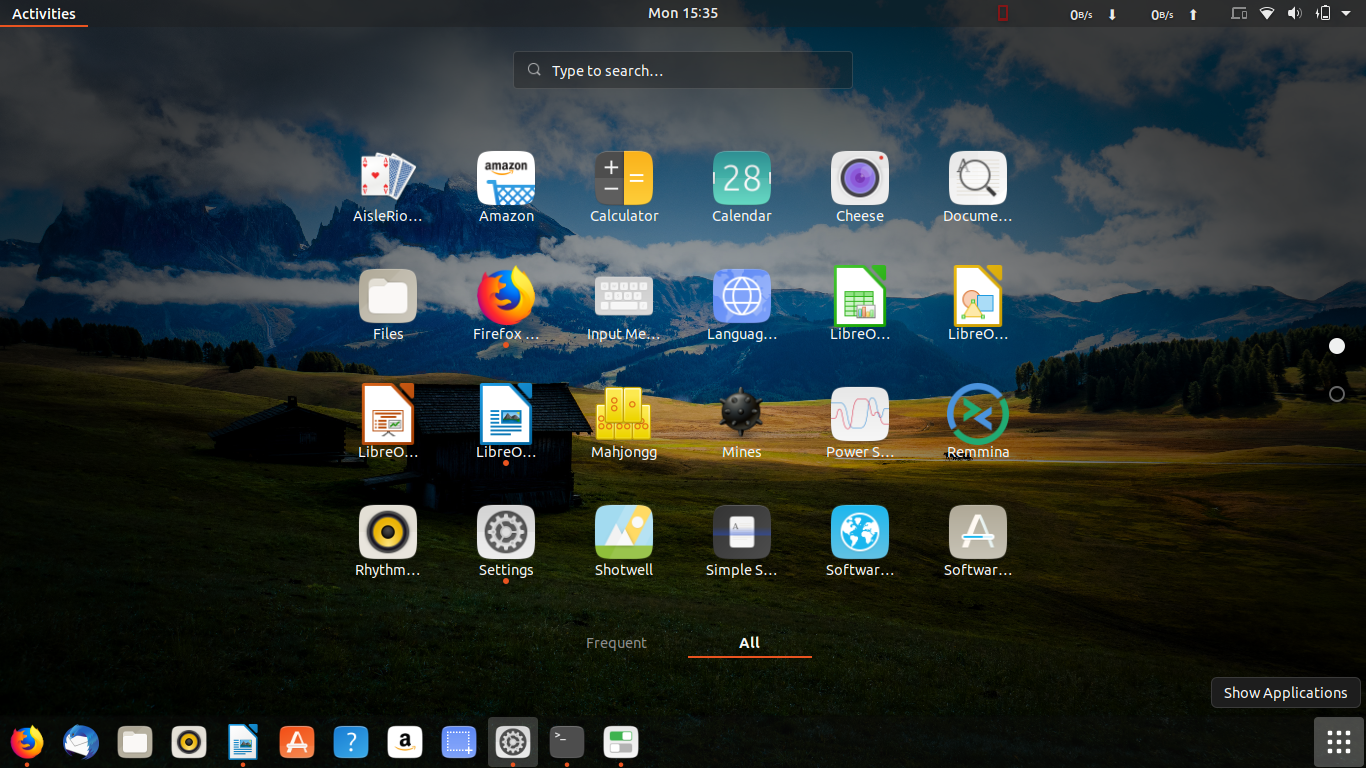Open the clock showing Mon 15:35
This screenshot has width=1366, height=768.
click(x=683, y=13)
